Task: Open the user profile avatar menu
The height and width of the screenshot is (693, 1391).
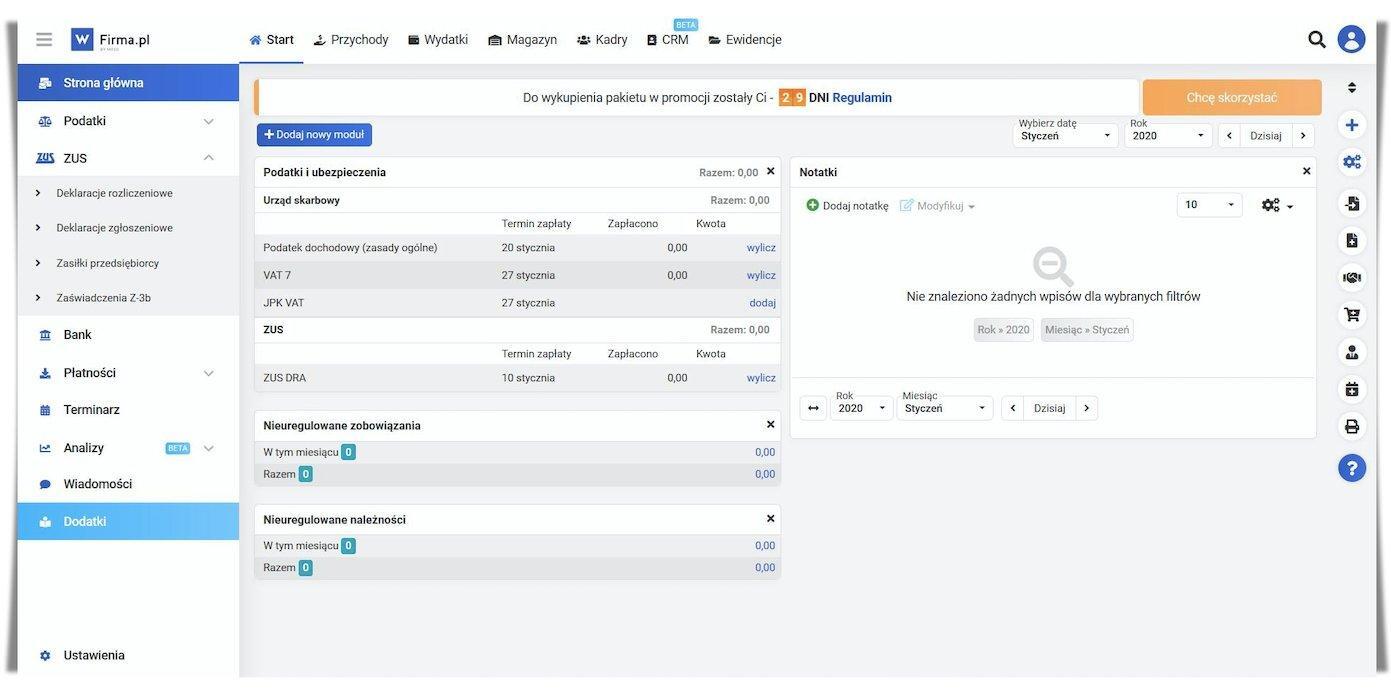Action: click(x=1351, y=40)
